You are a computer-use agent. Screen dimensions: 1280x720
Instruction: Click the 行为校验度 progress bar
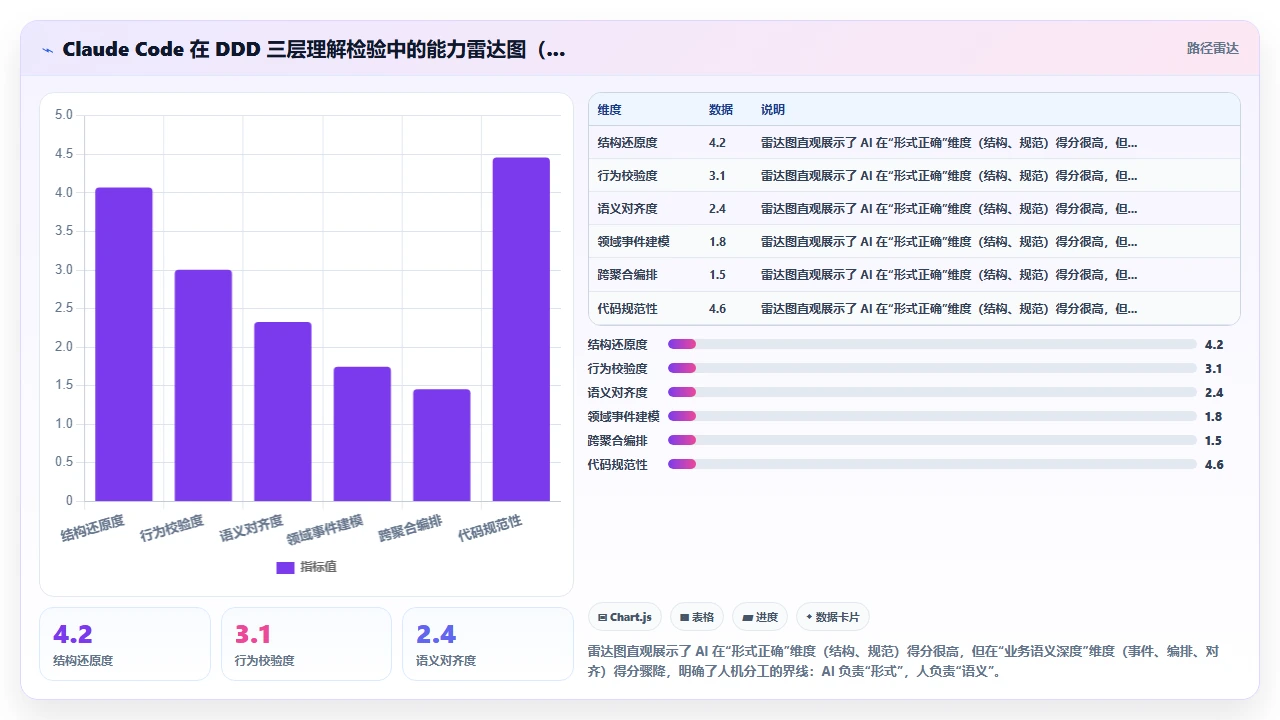coord(932,368)
